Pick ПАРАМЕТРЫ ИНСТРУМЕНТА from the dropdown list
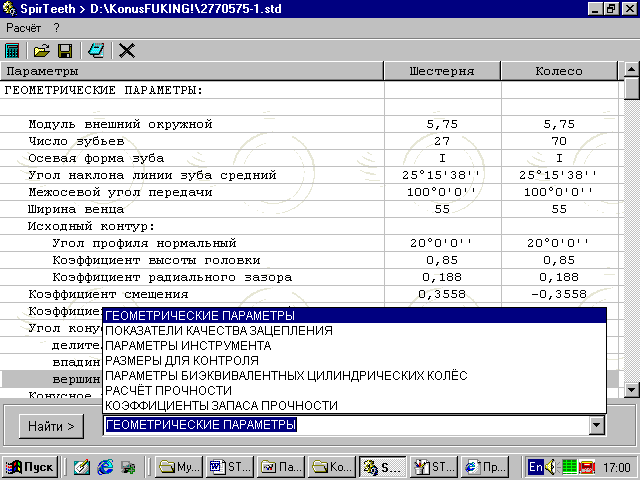 click(187, 346)
